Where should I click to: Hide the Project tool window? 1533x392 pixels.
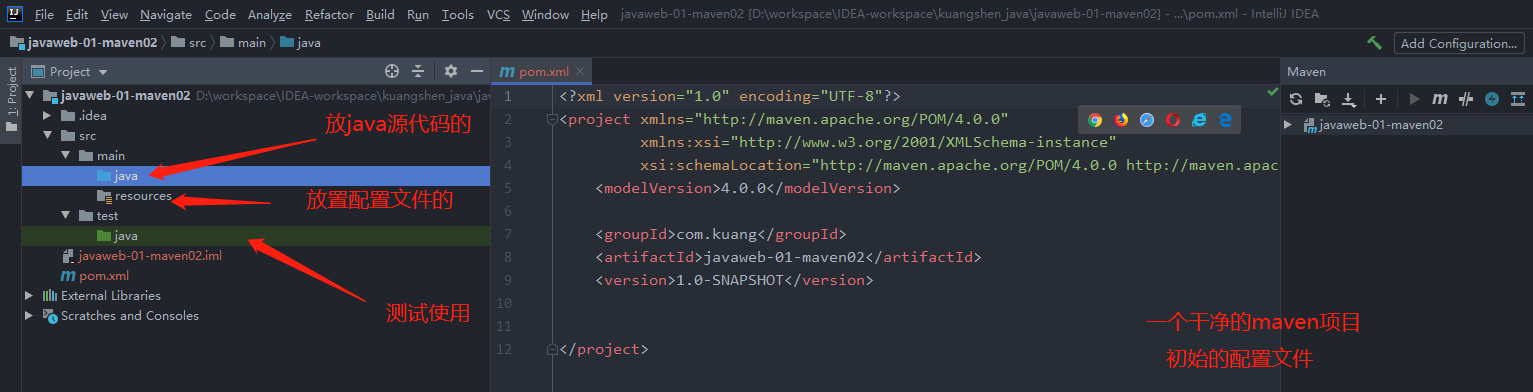click(x=477, y=71)
